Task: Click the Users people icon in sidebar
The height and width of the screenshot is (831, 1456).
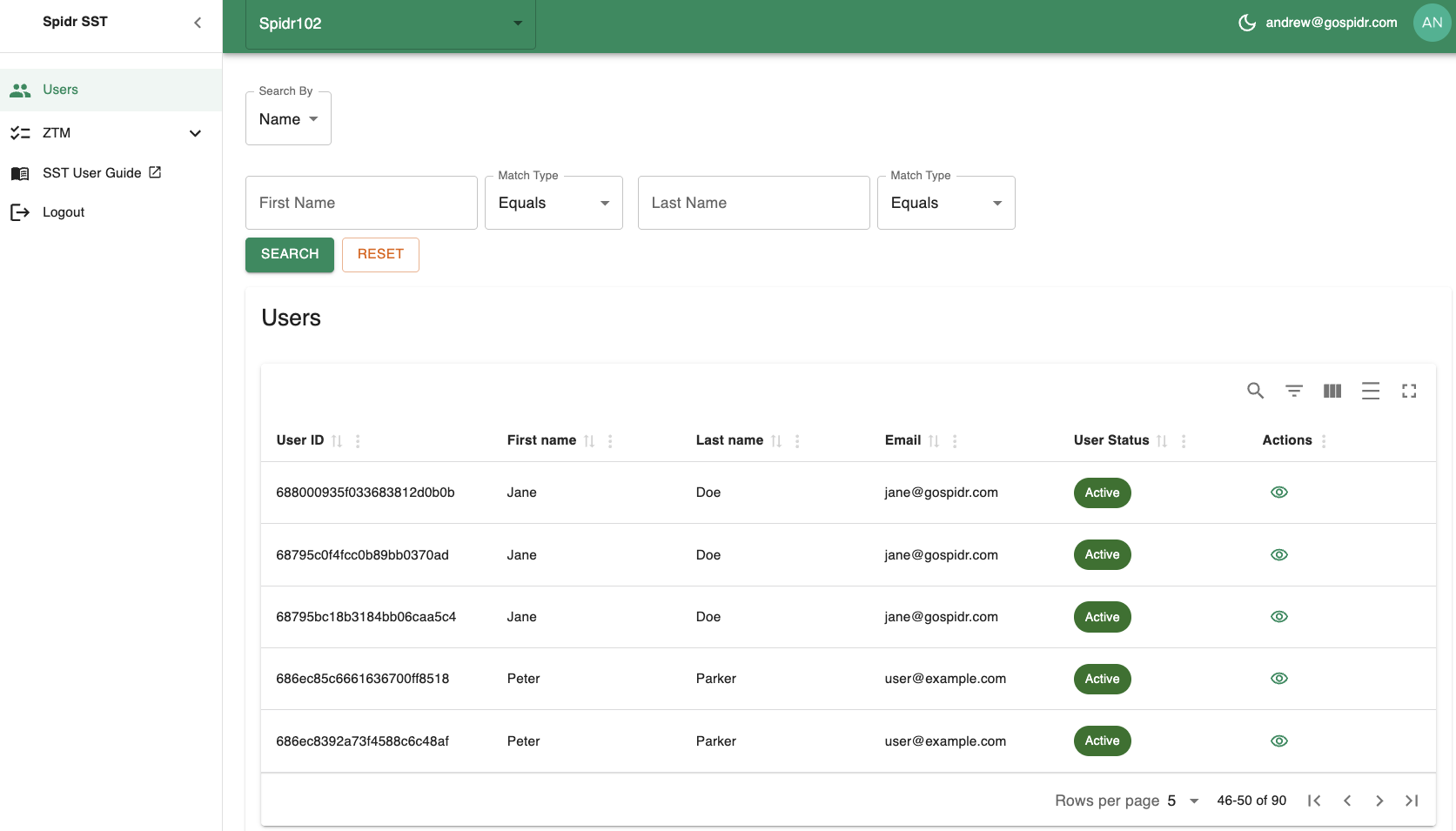Action: click(x=20, y=90)
